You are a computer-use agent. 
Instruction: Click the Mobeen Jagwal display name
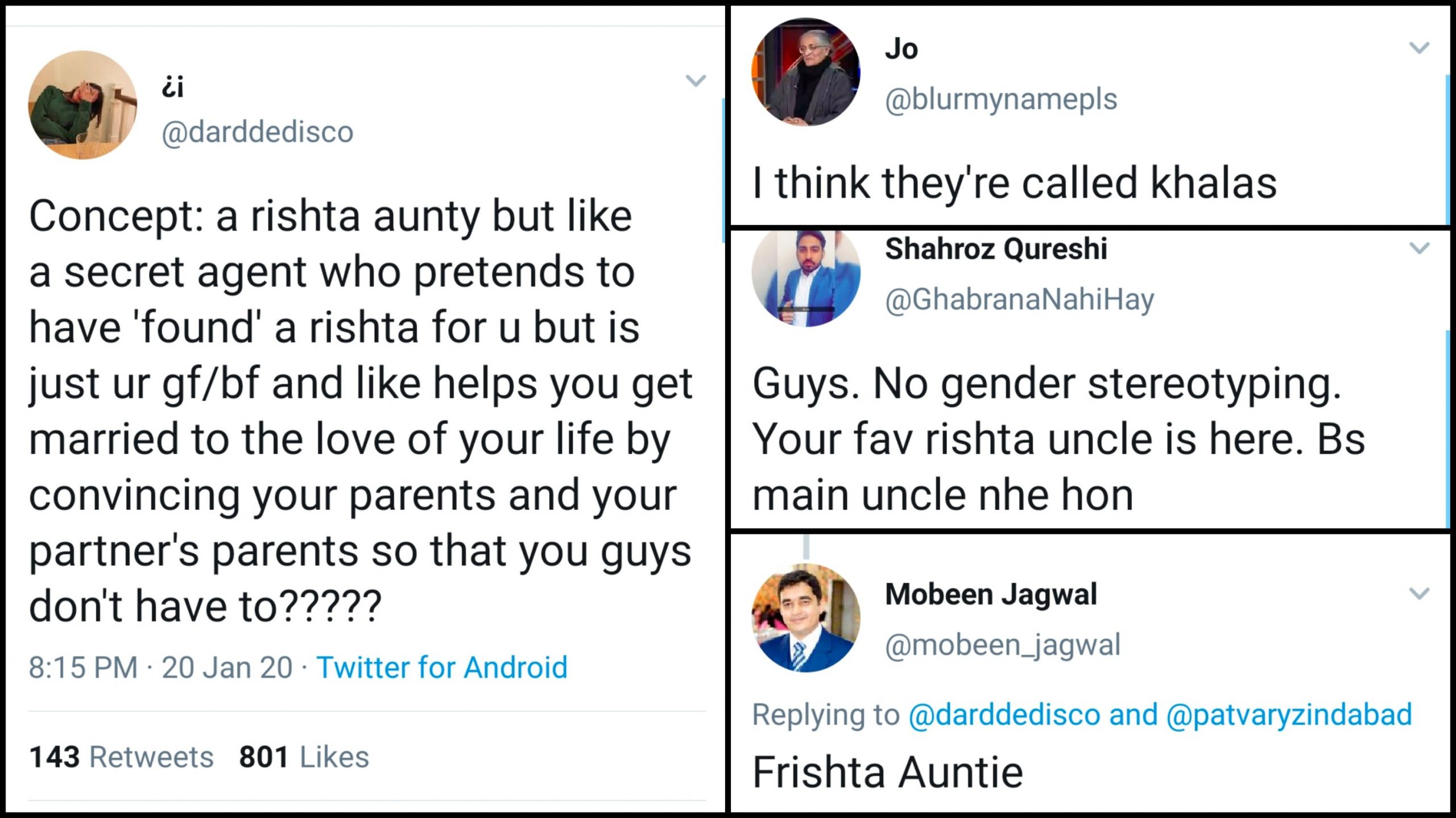point(991,595)
